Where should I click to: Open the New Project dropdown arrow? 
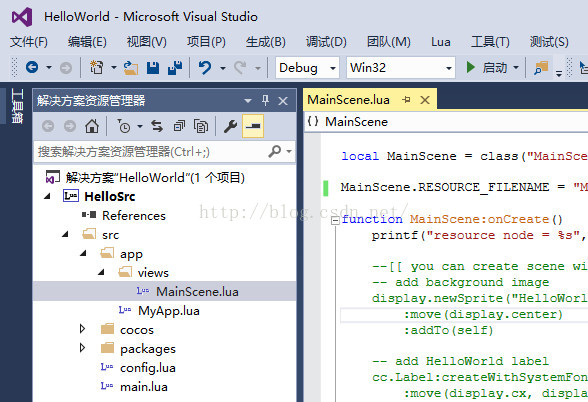pos(114,68)
